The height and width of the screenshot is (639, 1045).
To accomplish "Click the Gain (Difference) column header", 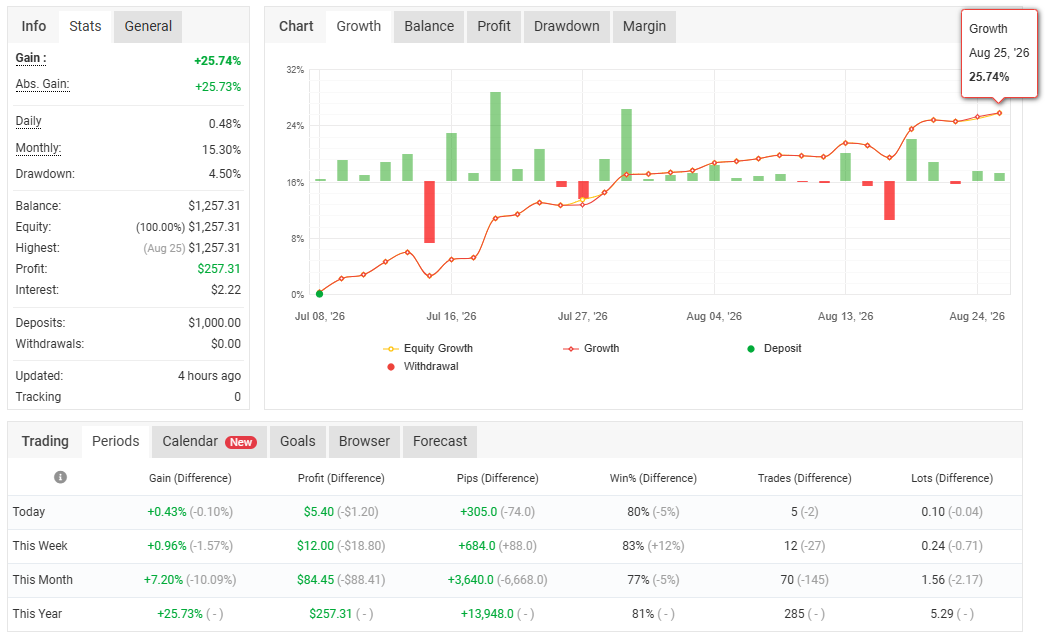I will 190,478.
